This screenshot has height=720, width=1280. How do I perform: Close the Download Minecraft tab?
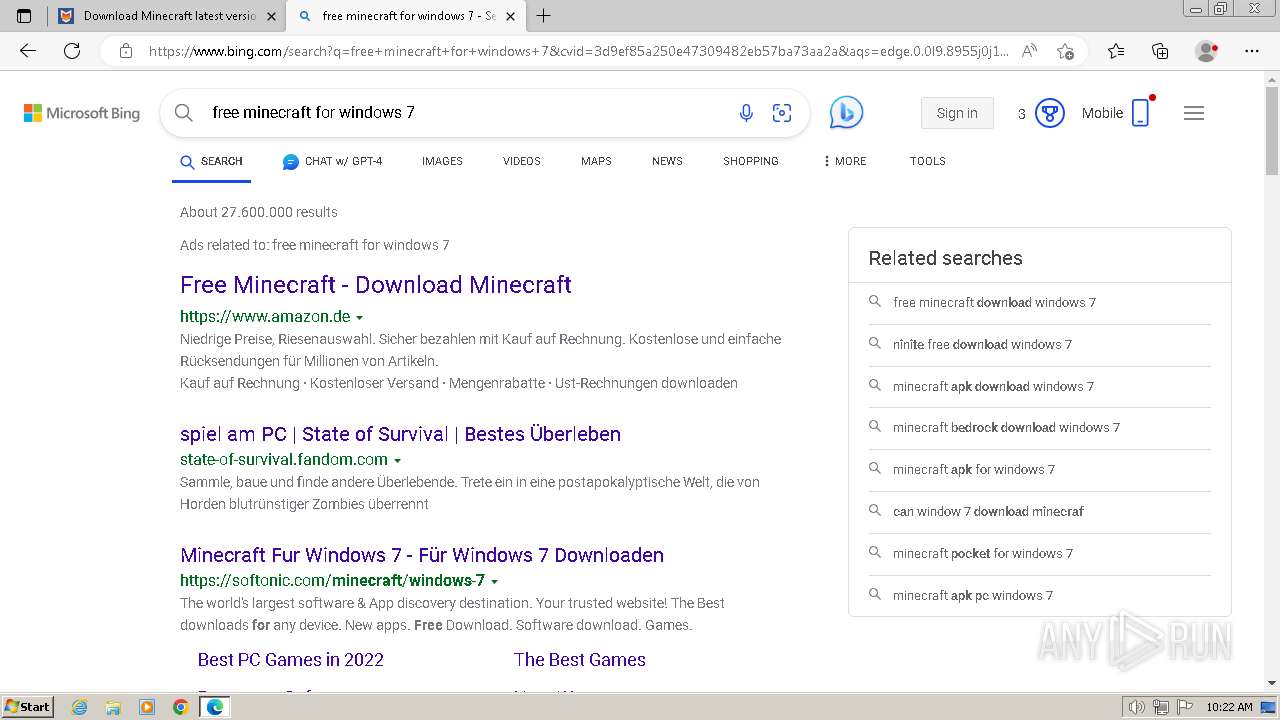(272, 16)
